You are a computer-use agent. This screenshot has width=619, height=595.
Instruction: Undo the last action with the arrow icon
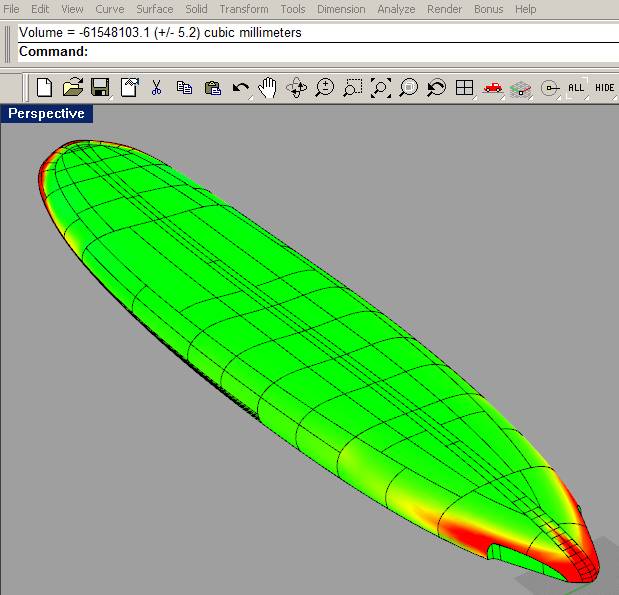[240, 88]
